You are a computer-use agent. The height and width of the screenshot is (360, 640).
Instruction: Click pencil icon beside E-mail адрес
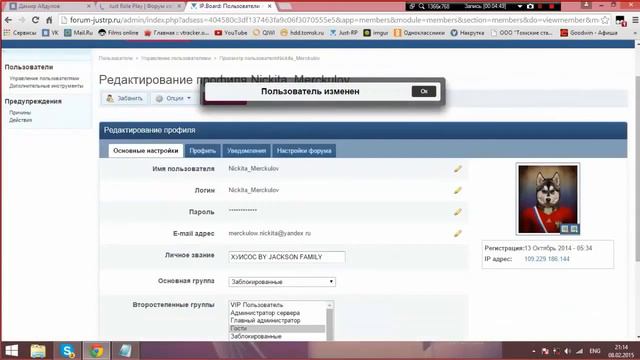pos(458,233)
